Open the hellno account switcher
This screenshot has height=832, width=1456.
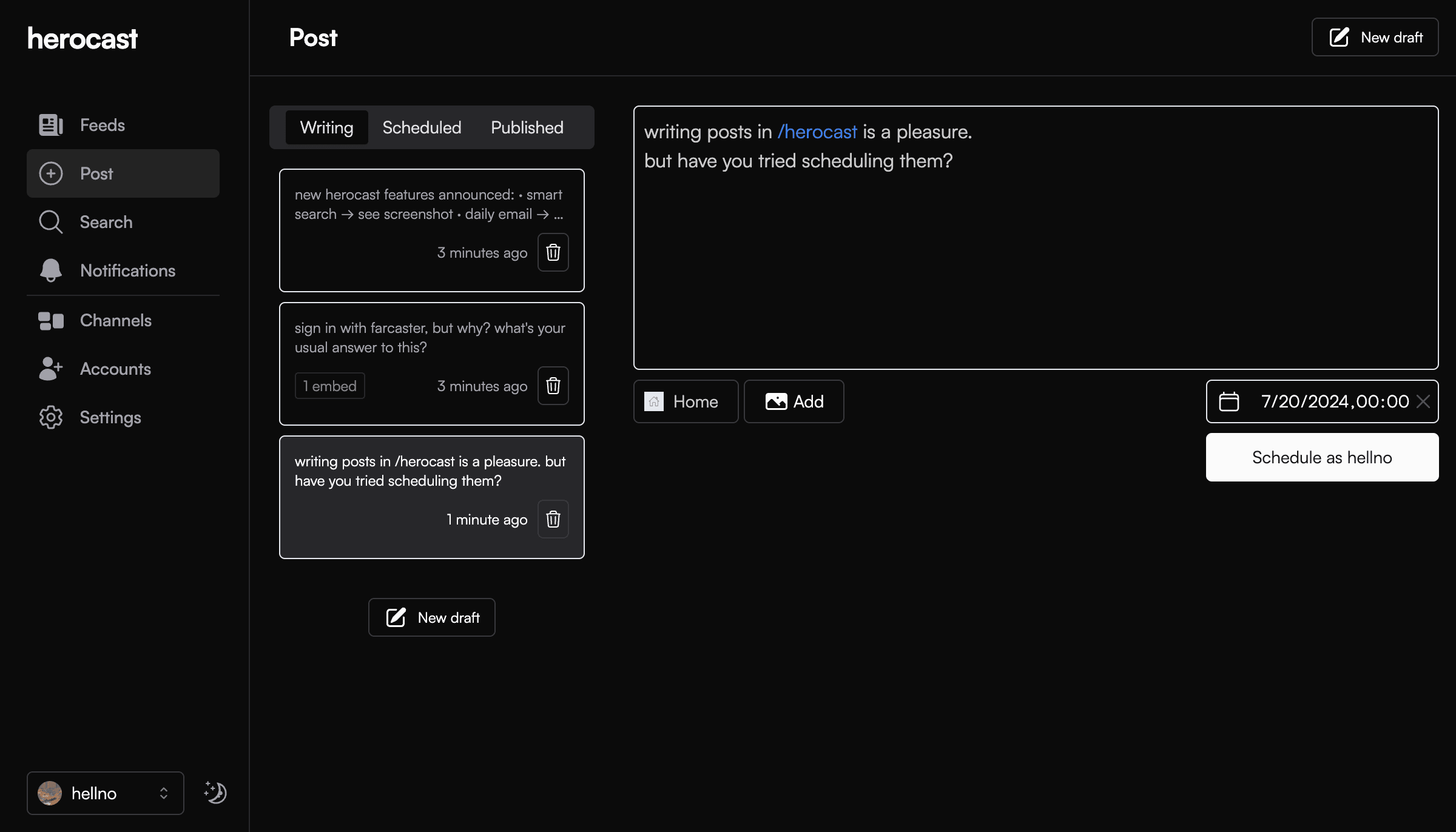[104, 793]
